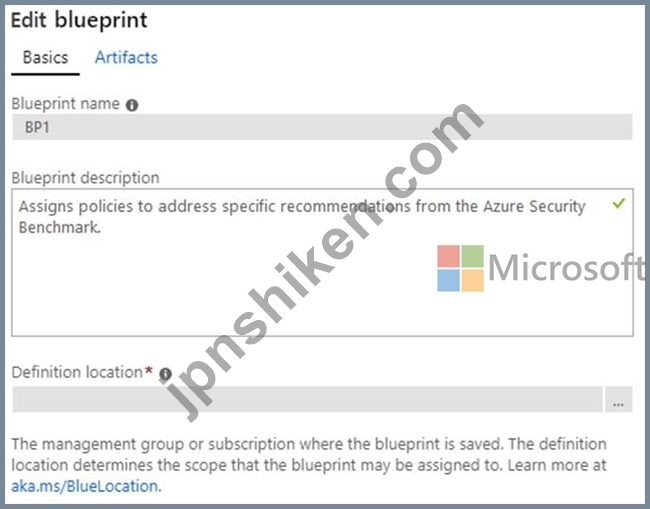Click the info icon next to Definition location
650x509 pixels.
[x=165, y=374]
